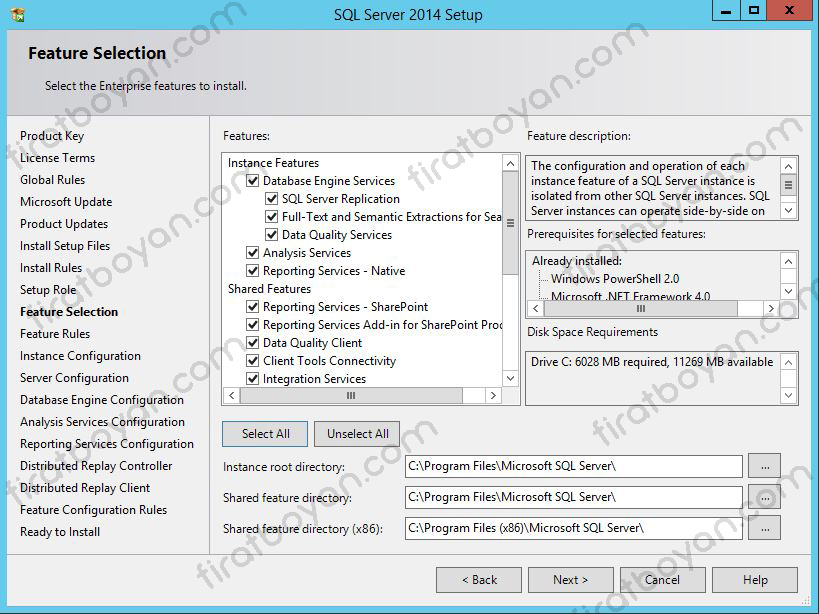This screenshot has width=819, height=614.
Task: Minimize the setup window
Action: (x=726, y=10)
